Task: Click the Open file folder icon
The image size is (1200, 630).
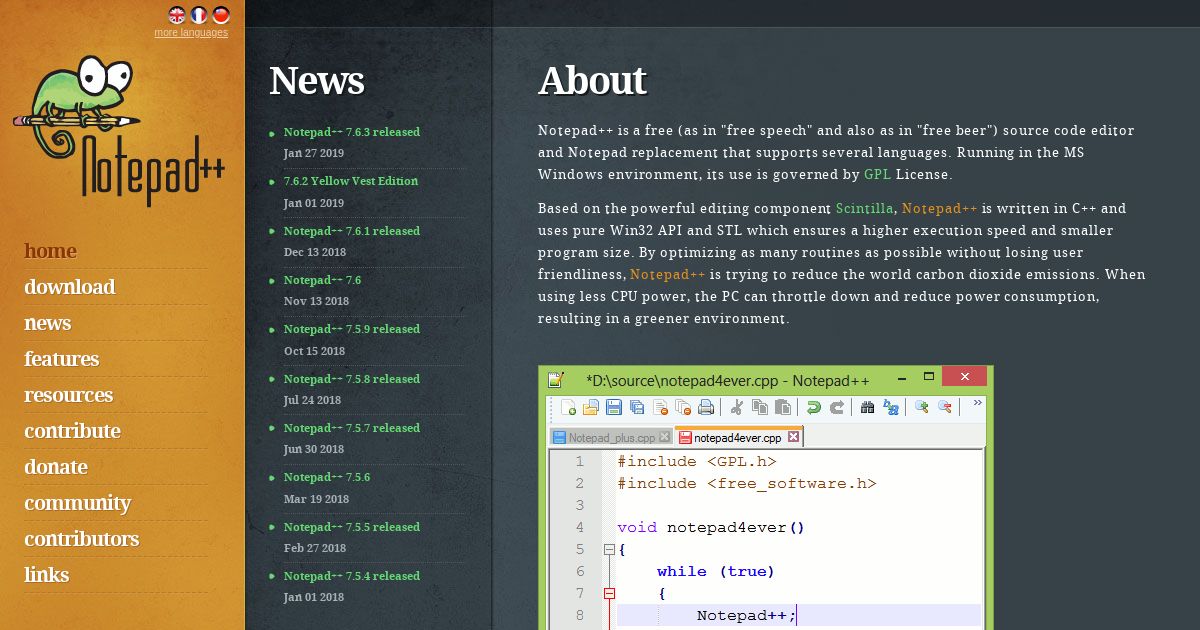Action: (591, 407)
